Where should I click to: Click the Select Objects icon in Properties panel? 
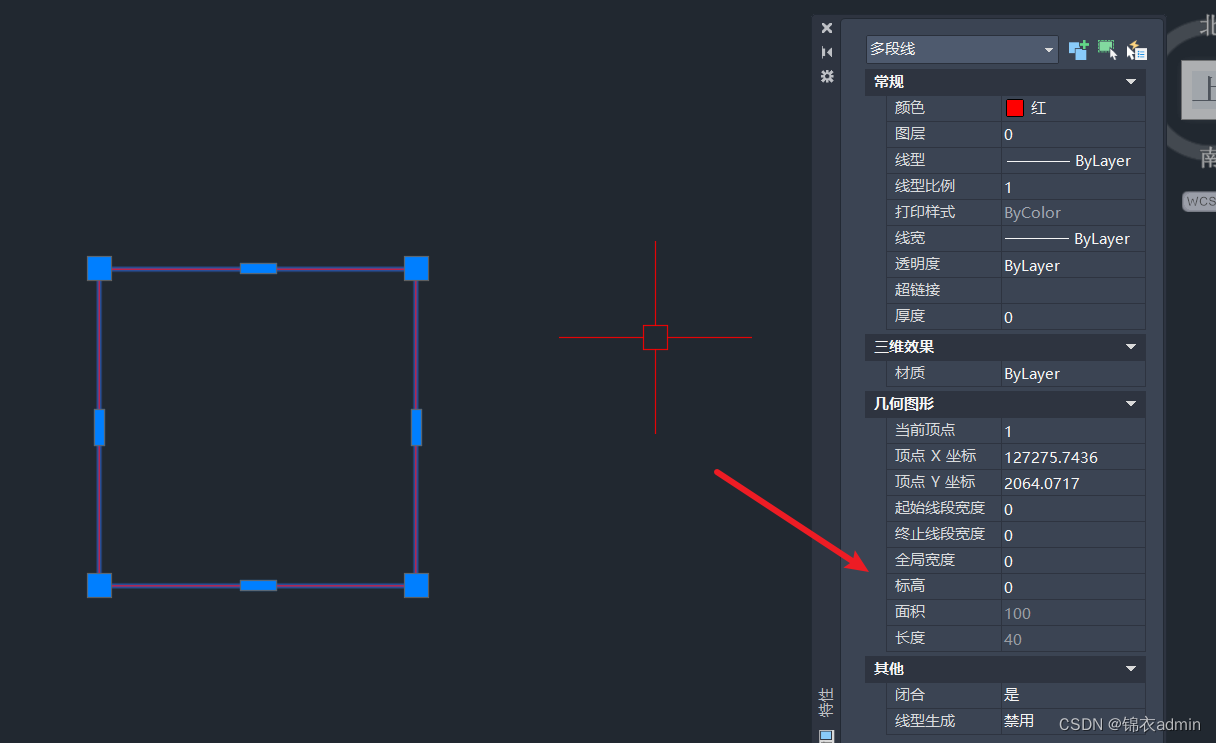[1108, 50]
